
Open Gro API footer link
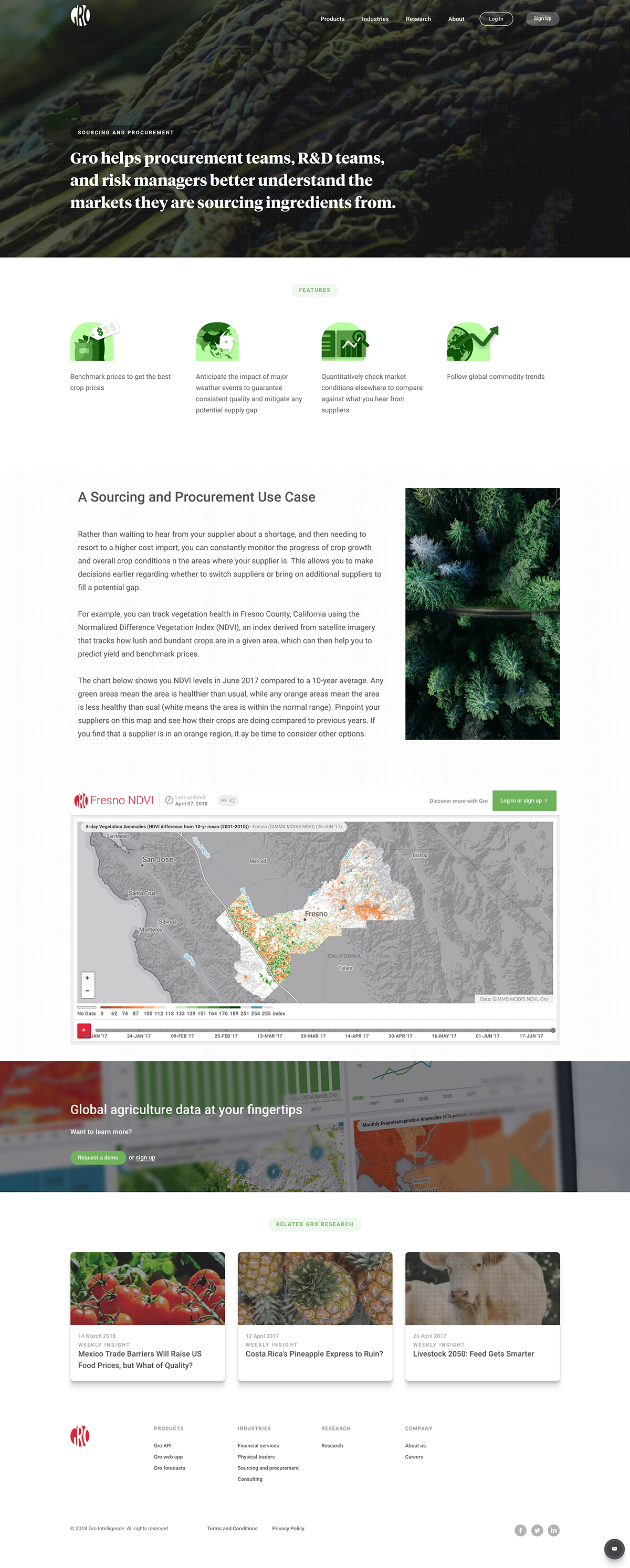point(163,1446)
